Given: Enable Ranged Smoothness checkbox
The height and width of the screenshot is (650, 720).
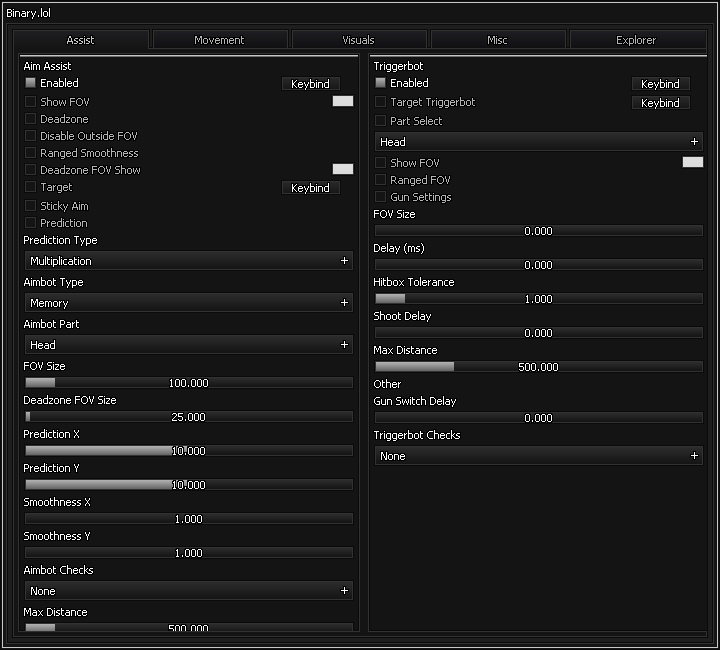Looking at the screenshot, I should point(30,153).
